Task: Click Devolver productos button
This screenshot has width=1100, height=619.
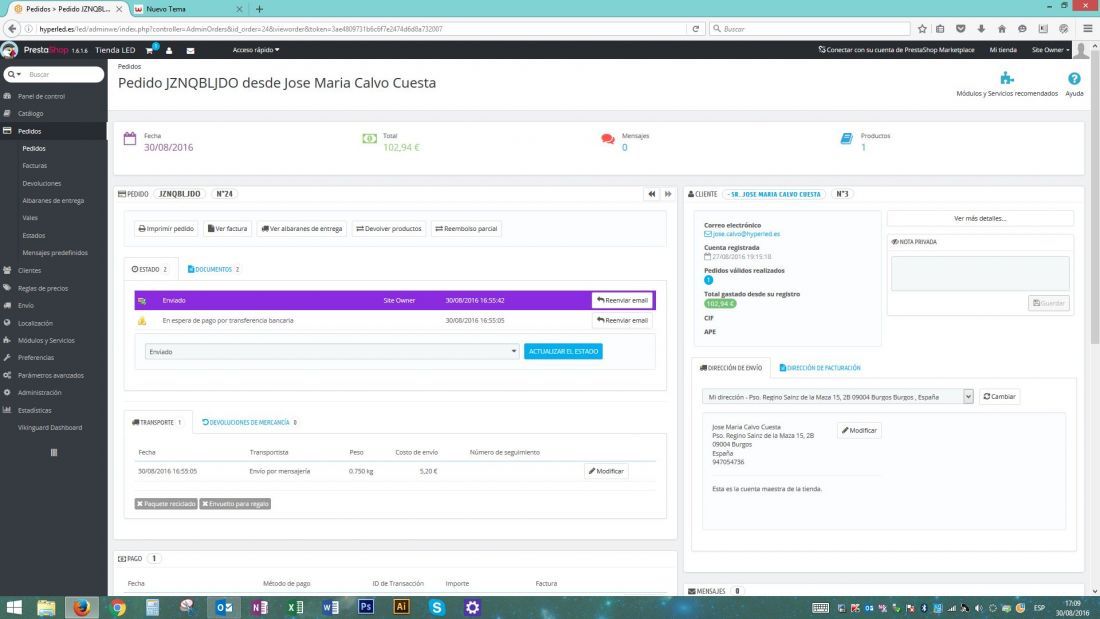Action: click(x=389, y=229)
